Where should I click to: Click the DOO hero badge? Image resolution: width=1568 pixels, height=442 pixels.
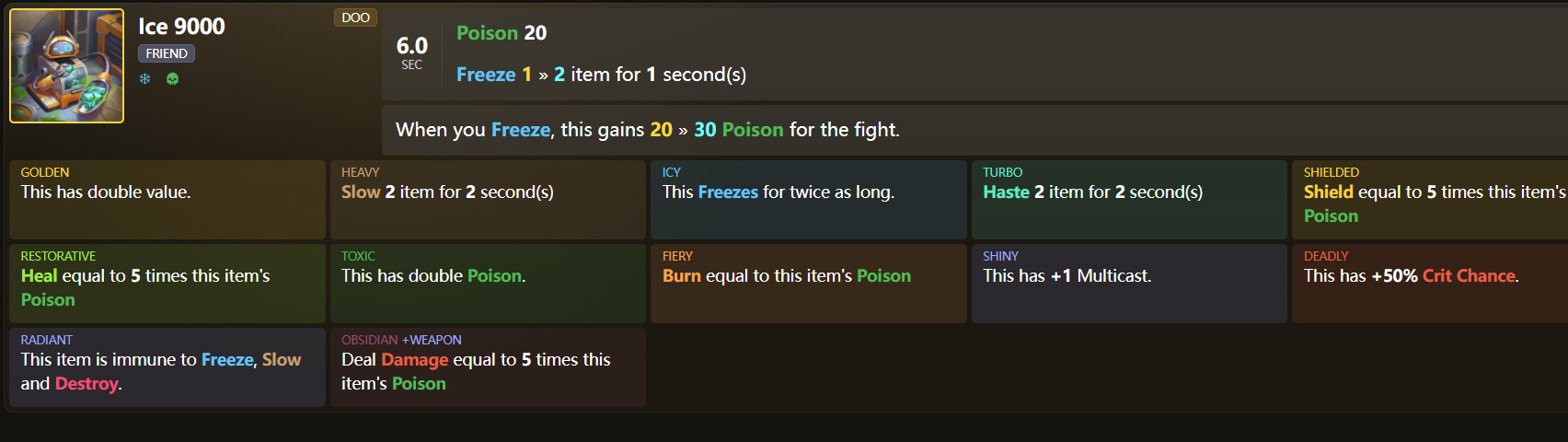coord(355,17)
